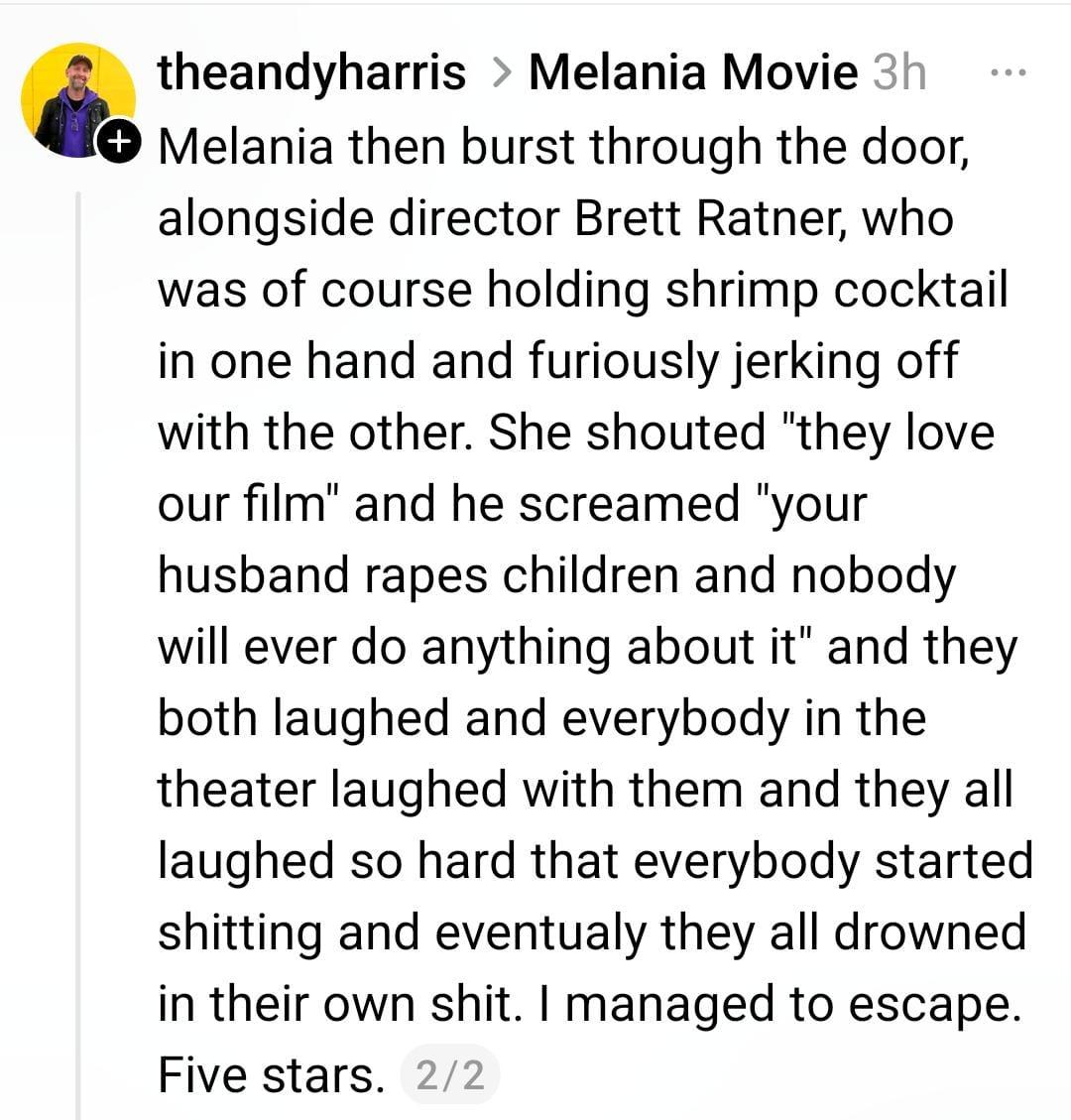Click the "Five stars." closing text
The height and width of the screenshot is (1120, 1071).
[271, 1074]
